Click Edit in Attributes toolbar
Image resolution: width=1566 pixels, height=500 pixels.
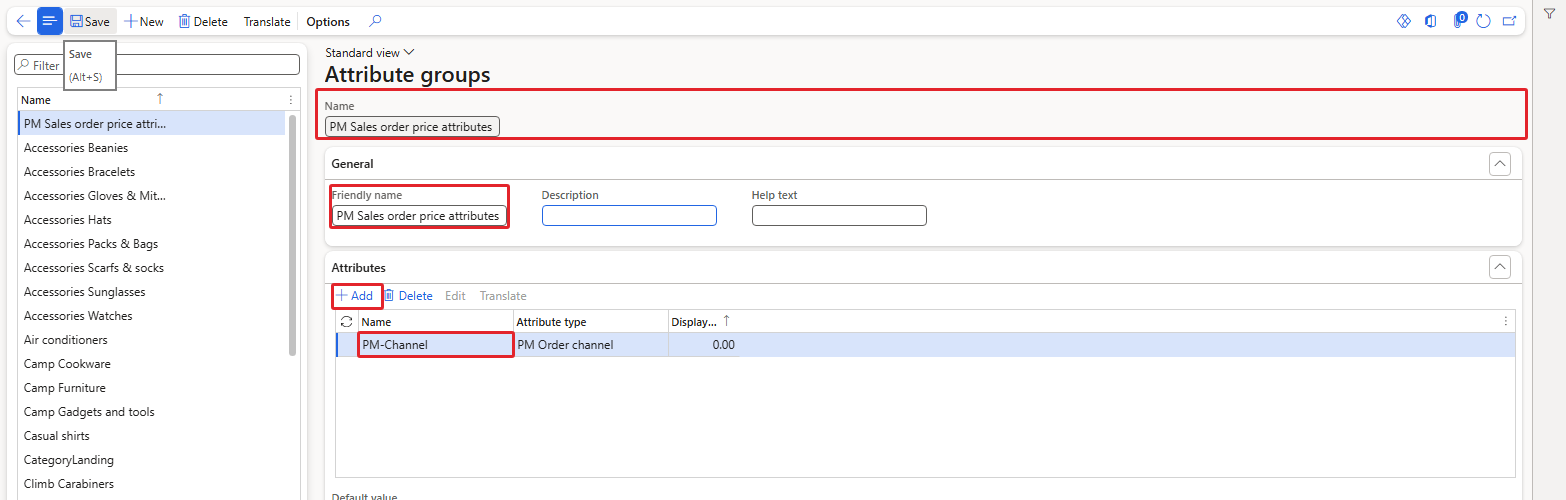[x=455, y=295]
